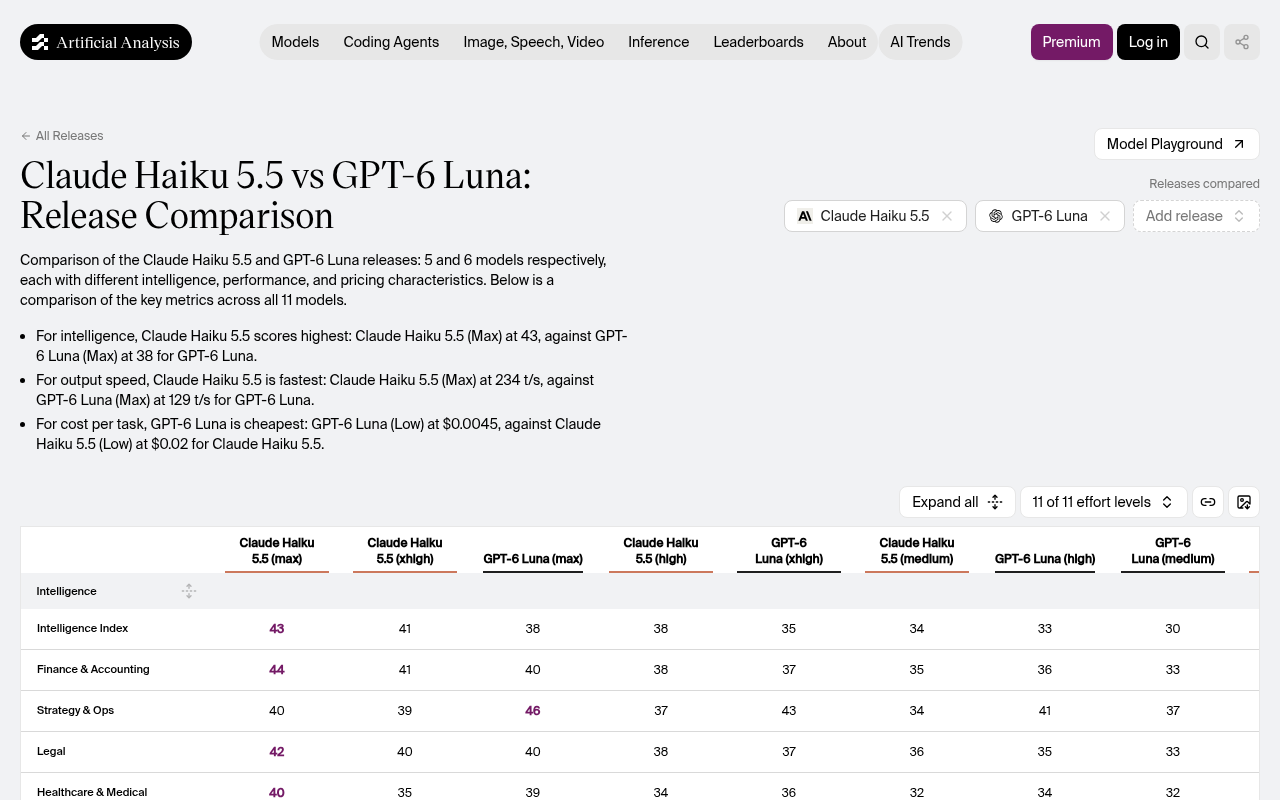Image resolution: width=1280 pixels, height=800 pixels.
Task: Click Claude Haiku 5.5 (high) column header
Action: tap(661, 551)
